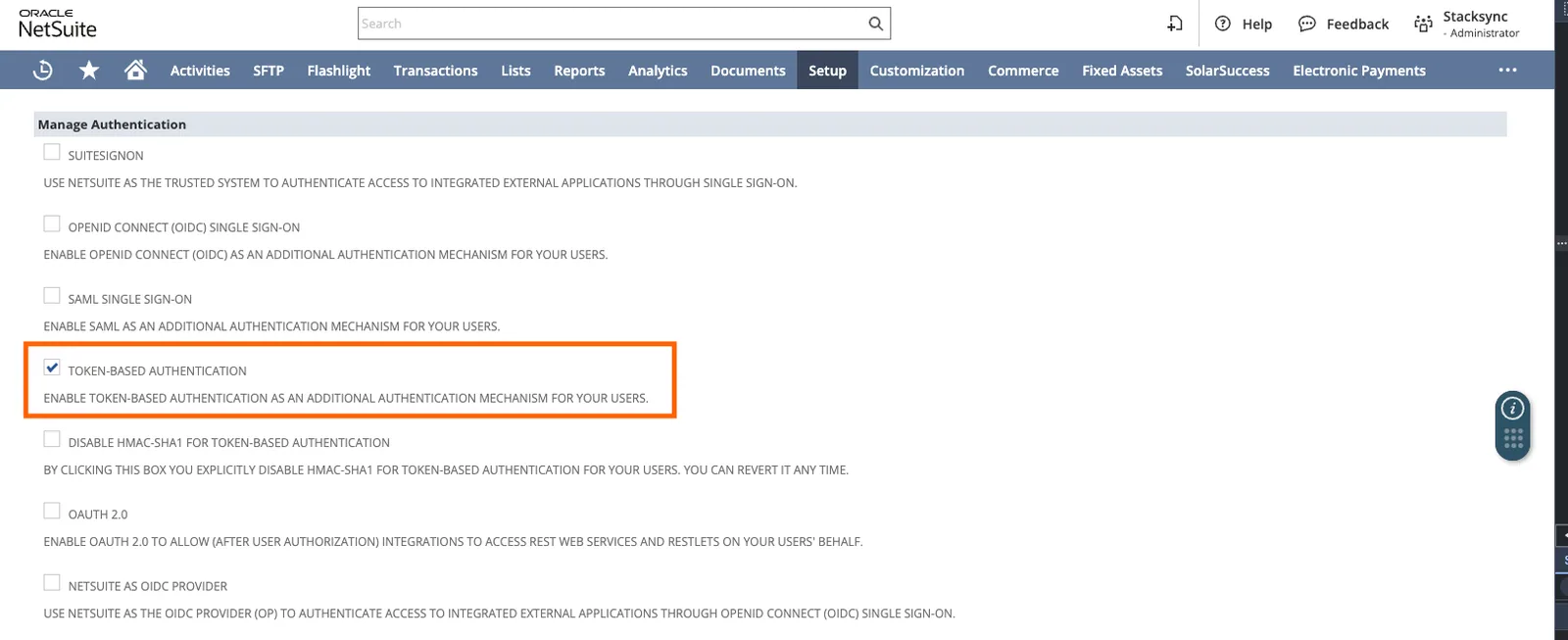Open the Create New page icon
This screenshot has width=1568, height=640.
click(1175, 24)
